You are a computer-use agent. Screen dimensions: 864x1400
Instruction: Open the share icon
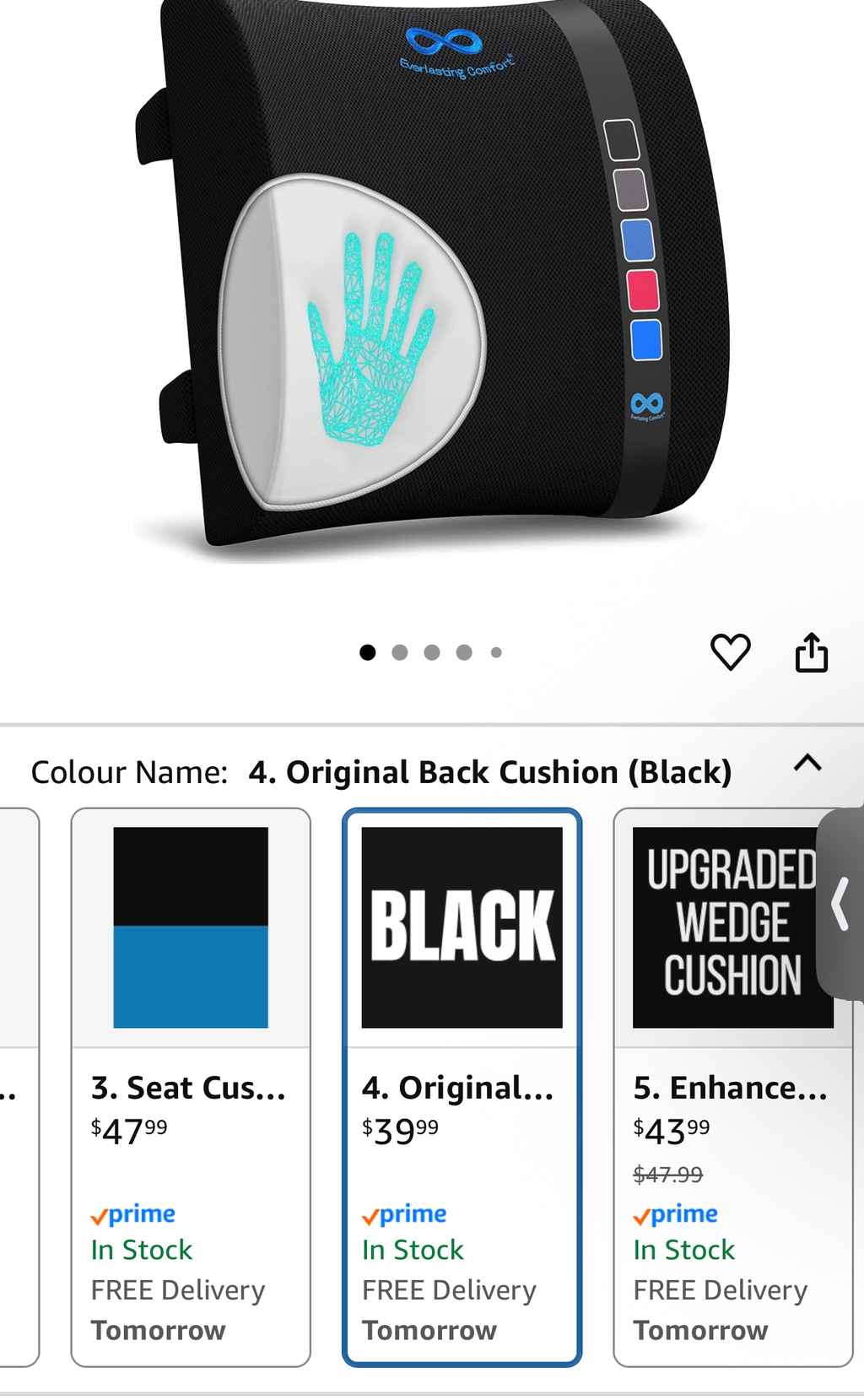811,651
